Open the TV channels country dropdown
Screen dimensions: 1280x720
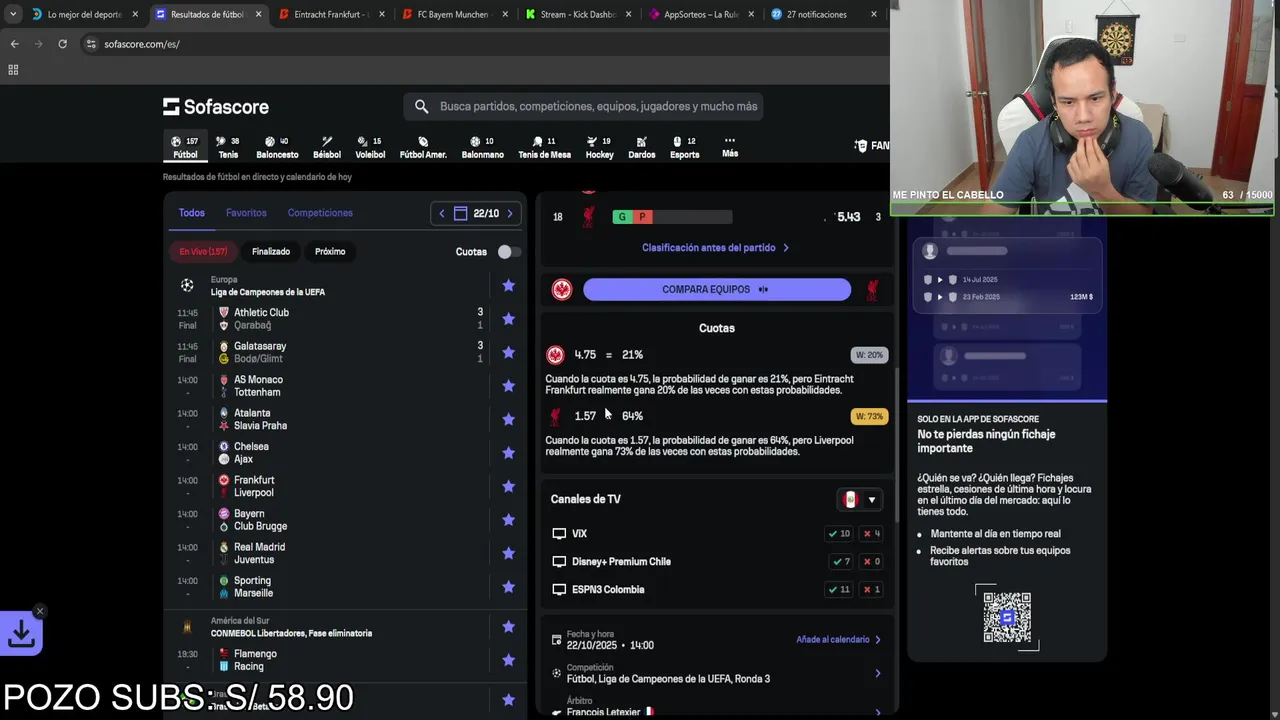coord(860,500)
